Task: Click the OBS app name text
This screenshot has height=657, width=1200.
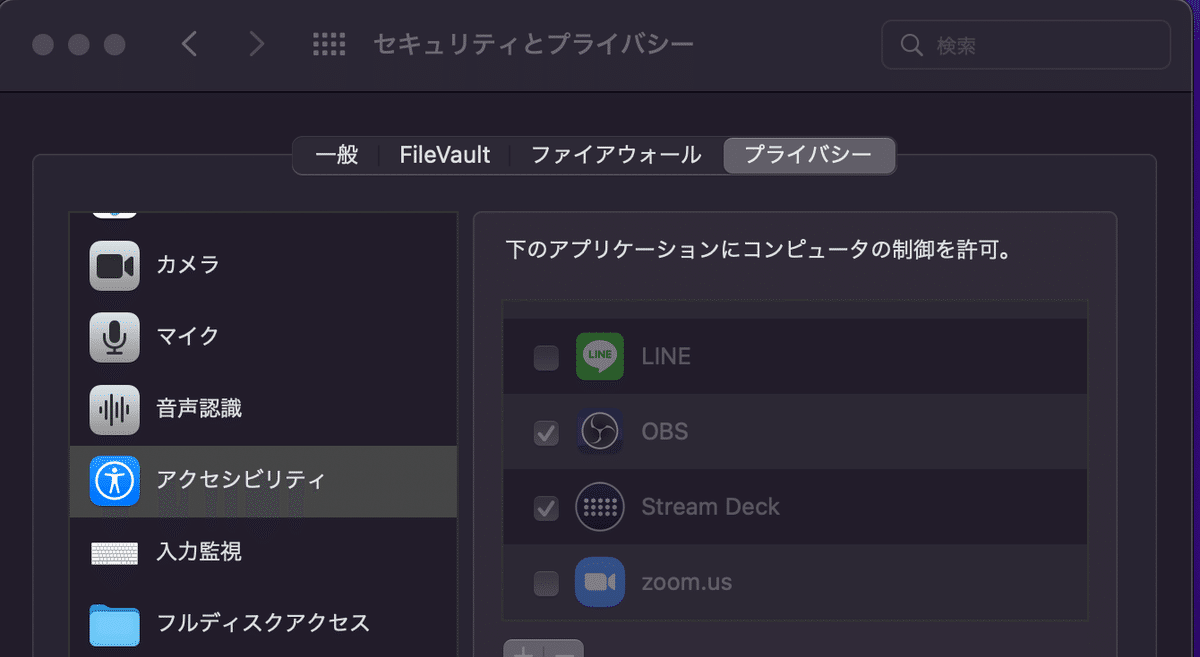Action: coord(665,433)
